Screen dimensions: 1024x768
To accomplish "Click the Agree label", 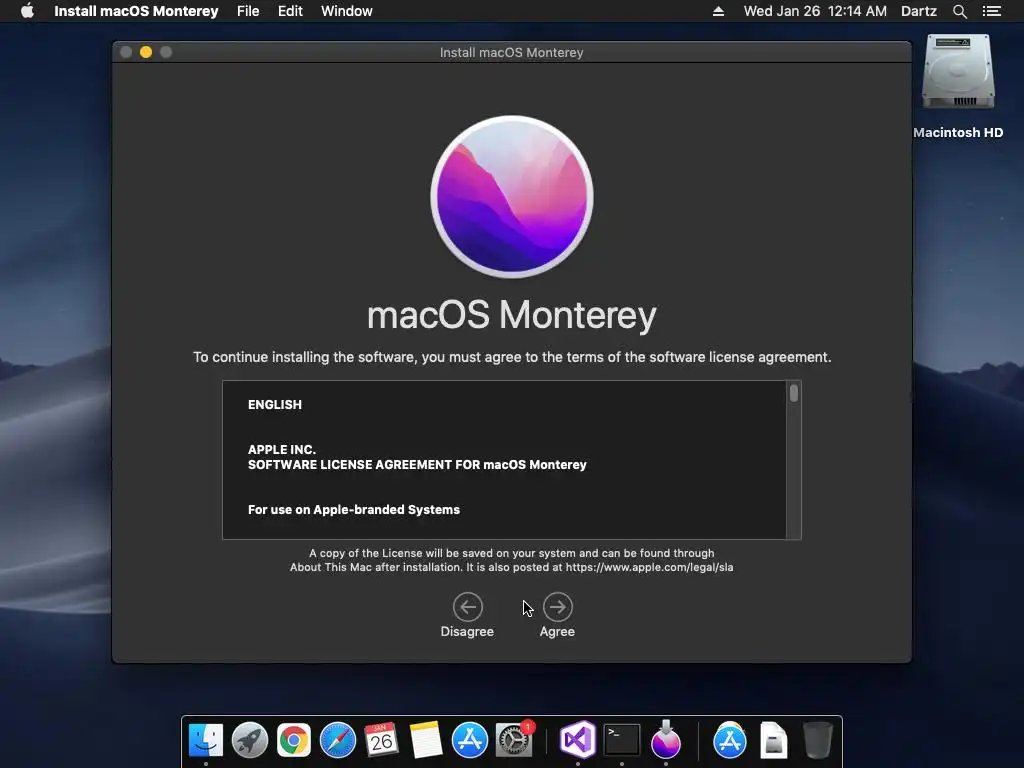I will (x=557, y=632).
